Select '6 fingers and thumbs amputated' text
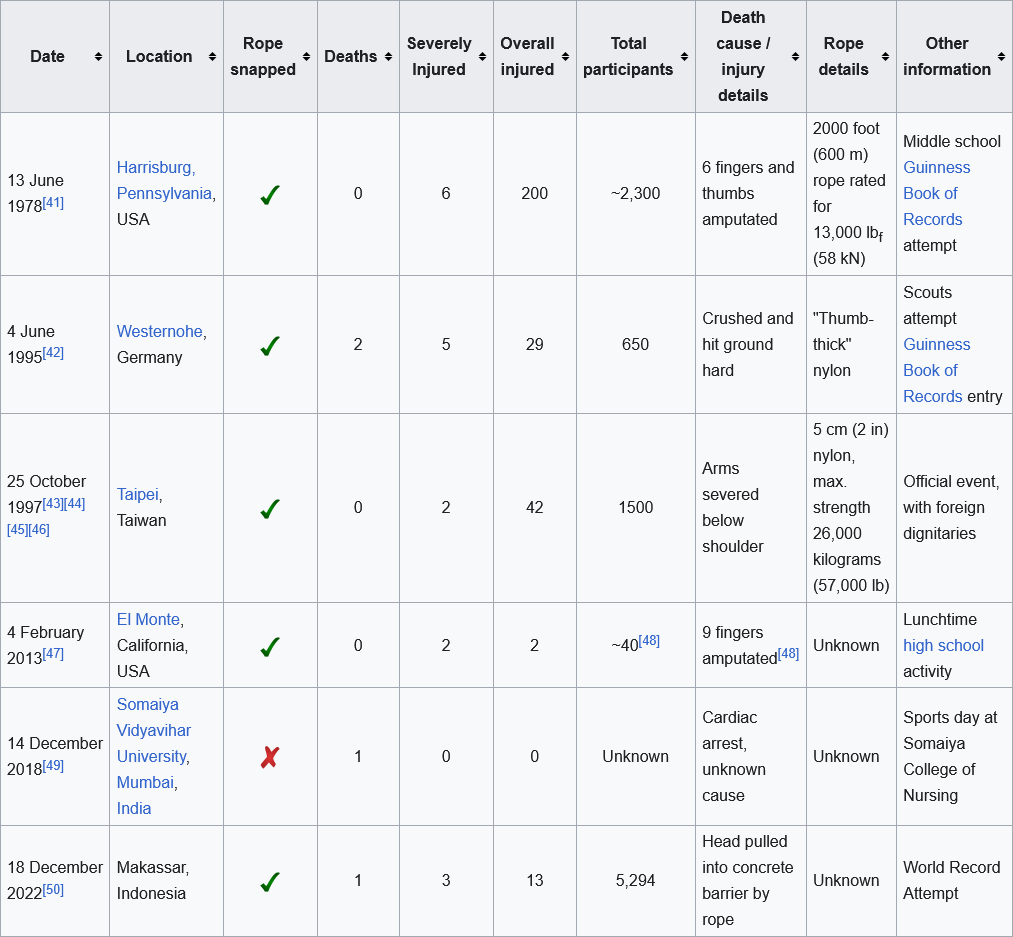 point(748,193)
